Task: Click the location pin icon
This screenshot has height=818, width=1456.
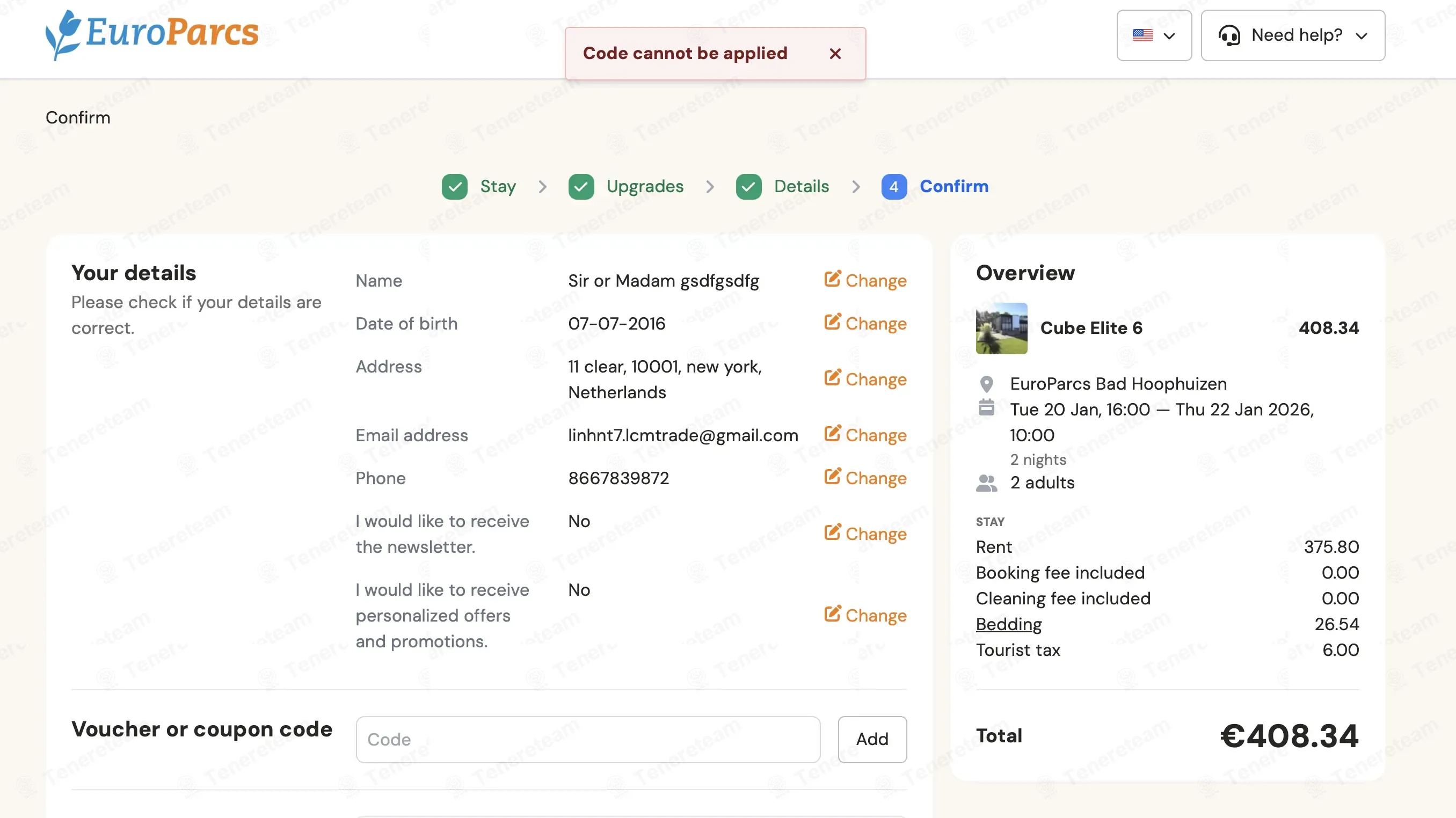Action: (986, 384)
